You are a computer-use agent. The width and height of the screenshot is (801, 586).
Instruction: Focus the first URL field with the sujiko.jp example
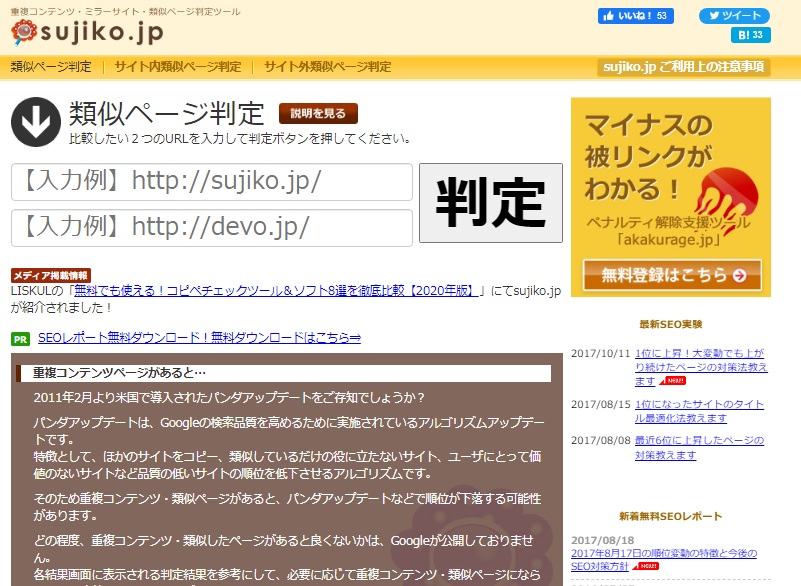(211, 182)
